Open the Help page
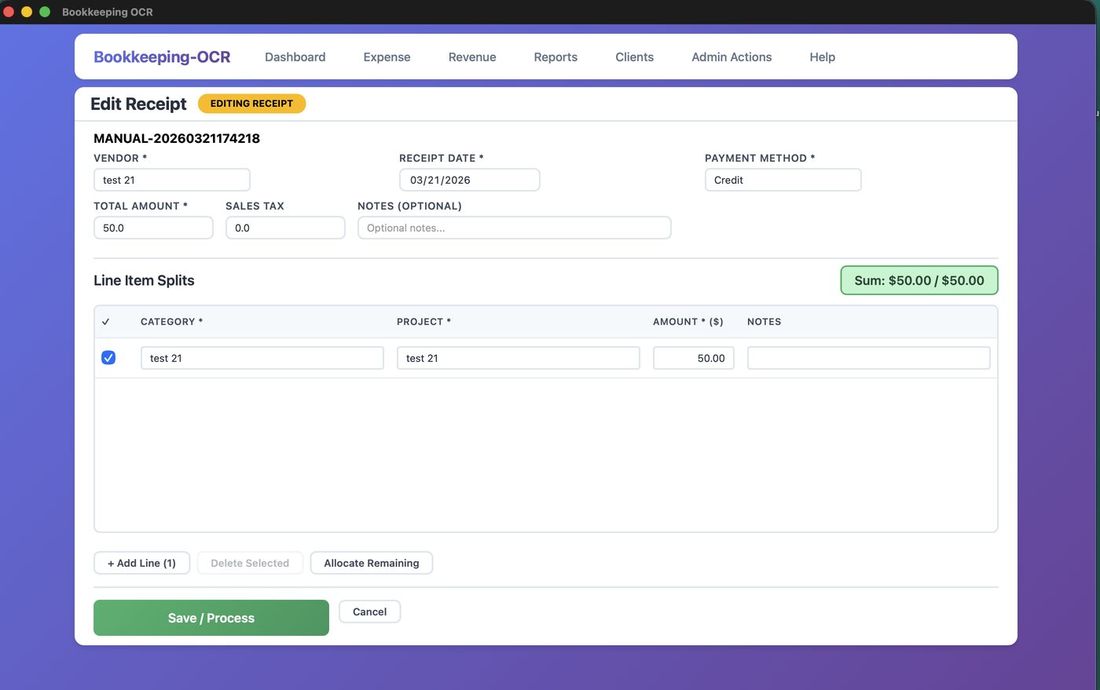Viewport: 1100px width, 690px height. tap(822, 57)
